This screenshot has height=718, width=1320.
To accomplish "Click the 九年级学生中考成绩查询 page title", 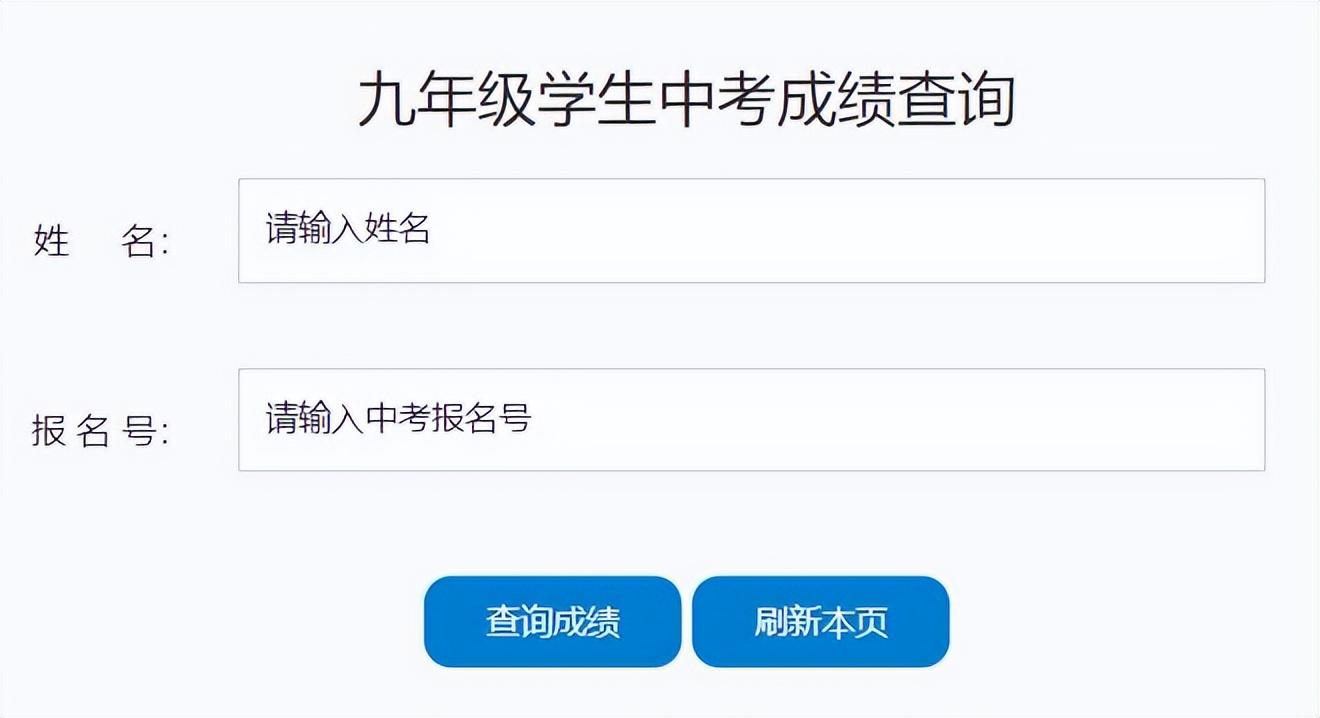I will 687,101.
